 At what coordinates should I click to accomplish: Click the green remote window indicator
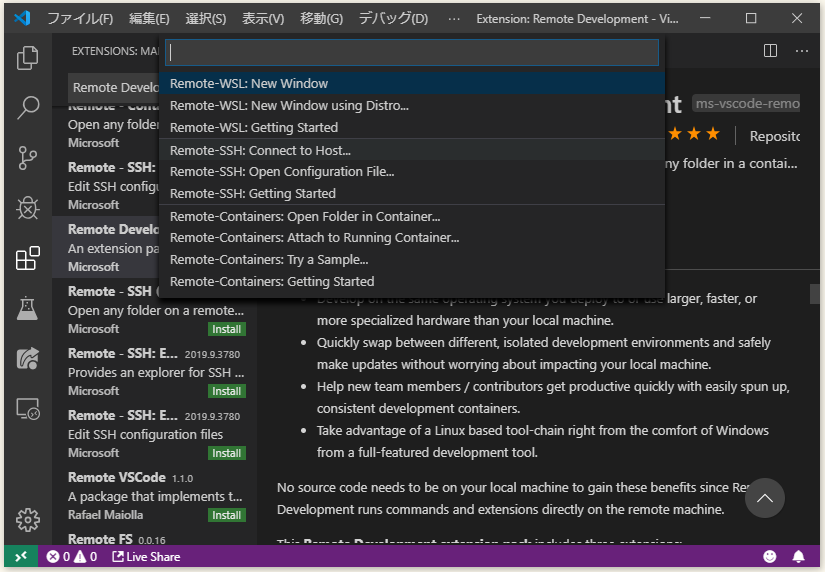[x=21, y=556]
